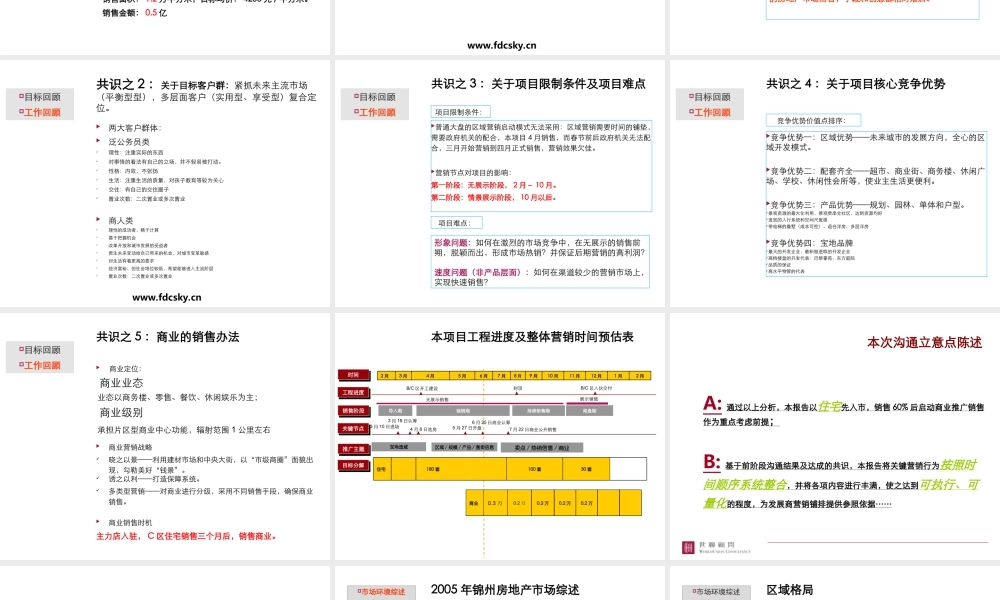Click the red 目标分解 row label

pyautogui.click(x=353, y=466)
